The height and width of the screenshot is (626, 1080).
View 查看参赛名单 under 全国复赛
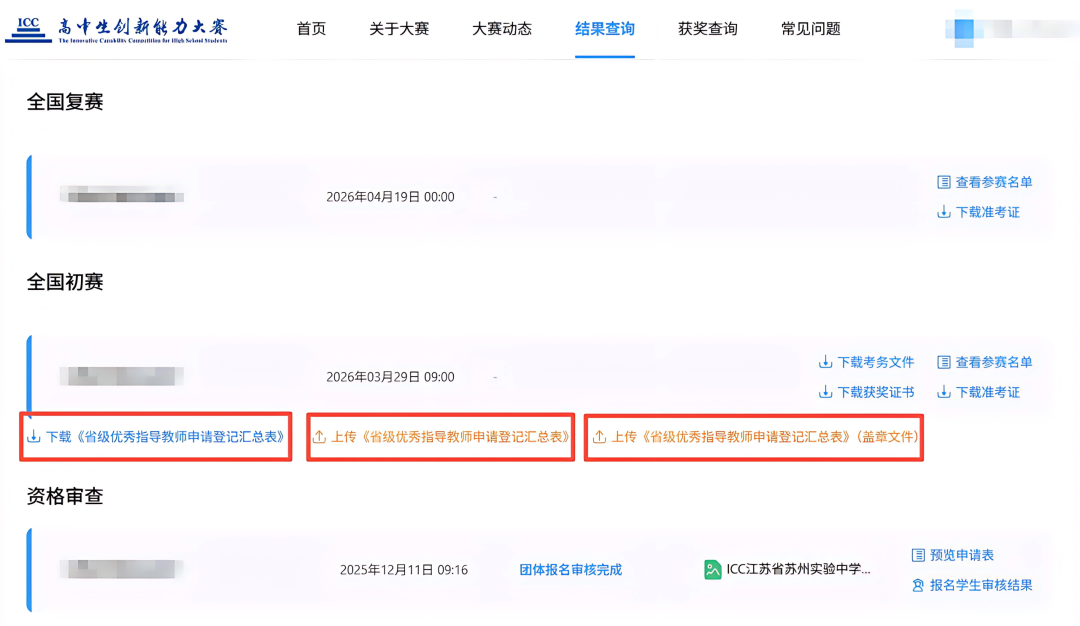pos(984,182)
